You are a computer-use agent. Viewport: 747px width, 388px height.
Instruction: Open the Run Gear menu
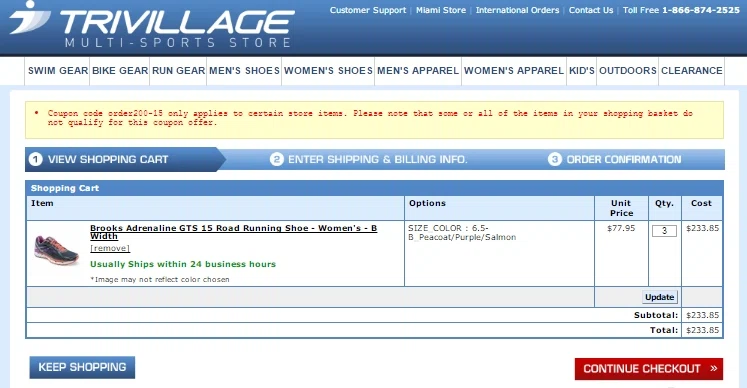pyautogui.click(x=178, y=71)
